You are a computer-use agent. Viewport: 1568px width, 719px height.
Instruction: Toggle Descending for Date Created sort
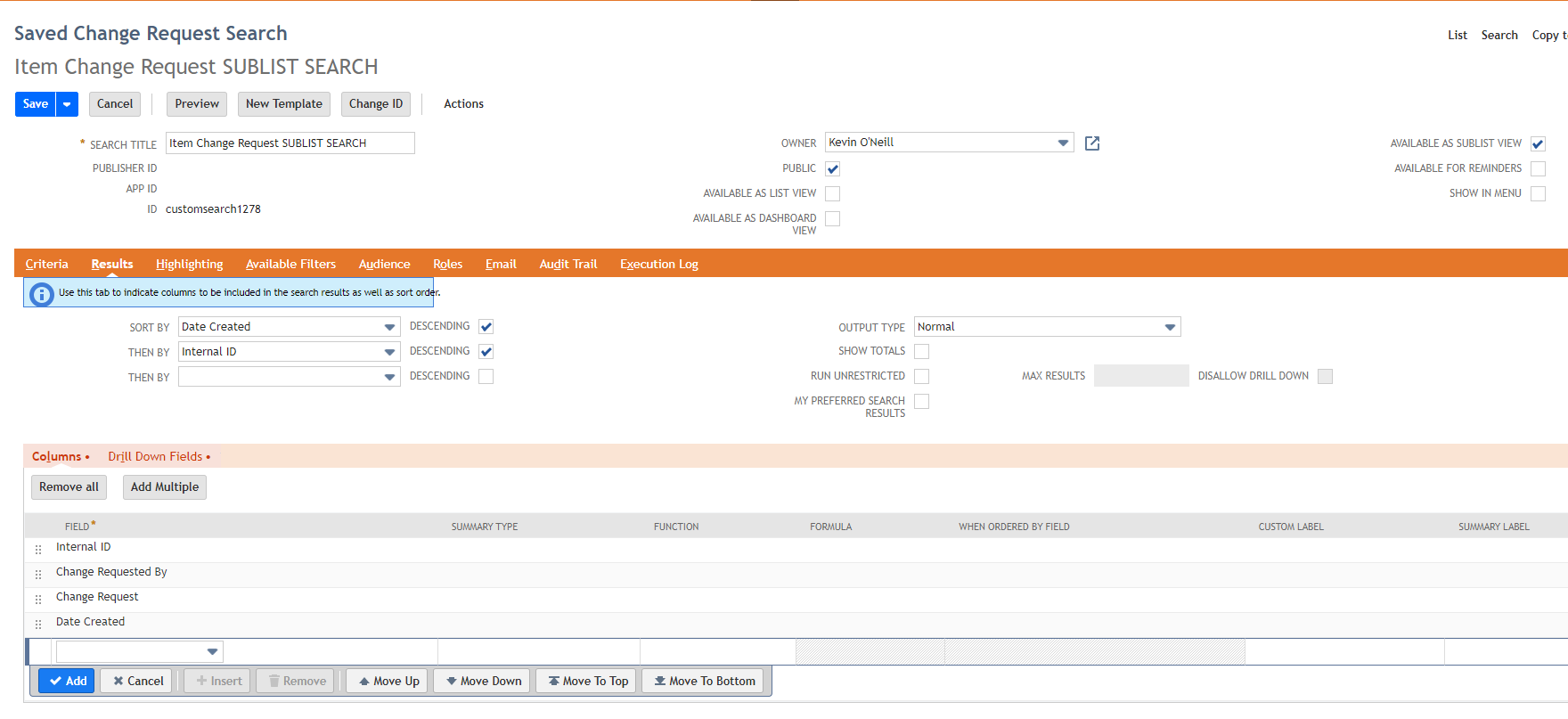tap(486, 327)
